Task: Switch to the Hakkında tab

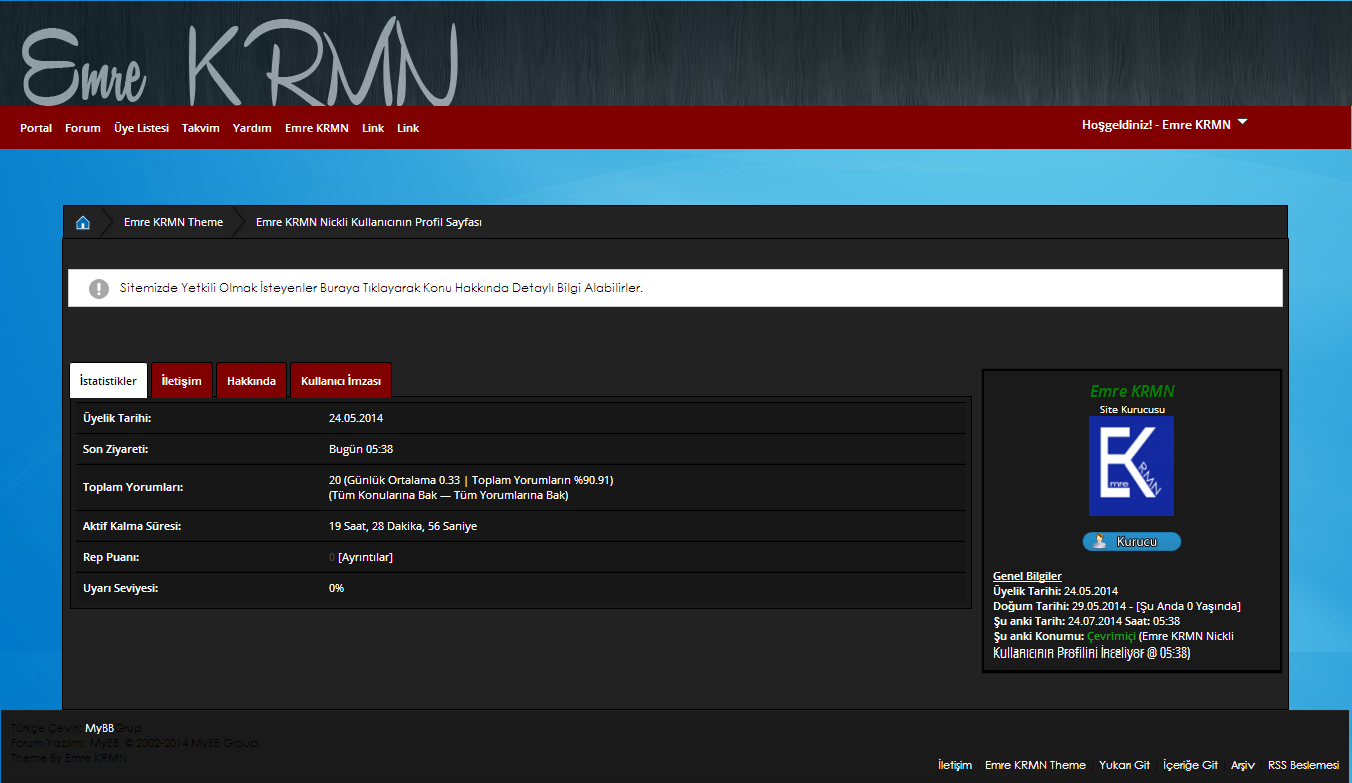Action: pyautogui.click(x=251, y=381)
